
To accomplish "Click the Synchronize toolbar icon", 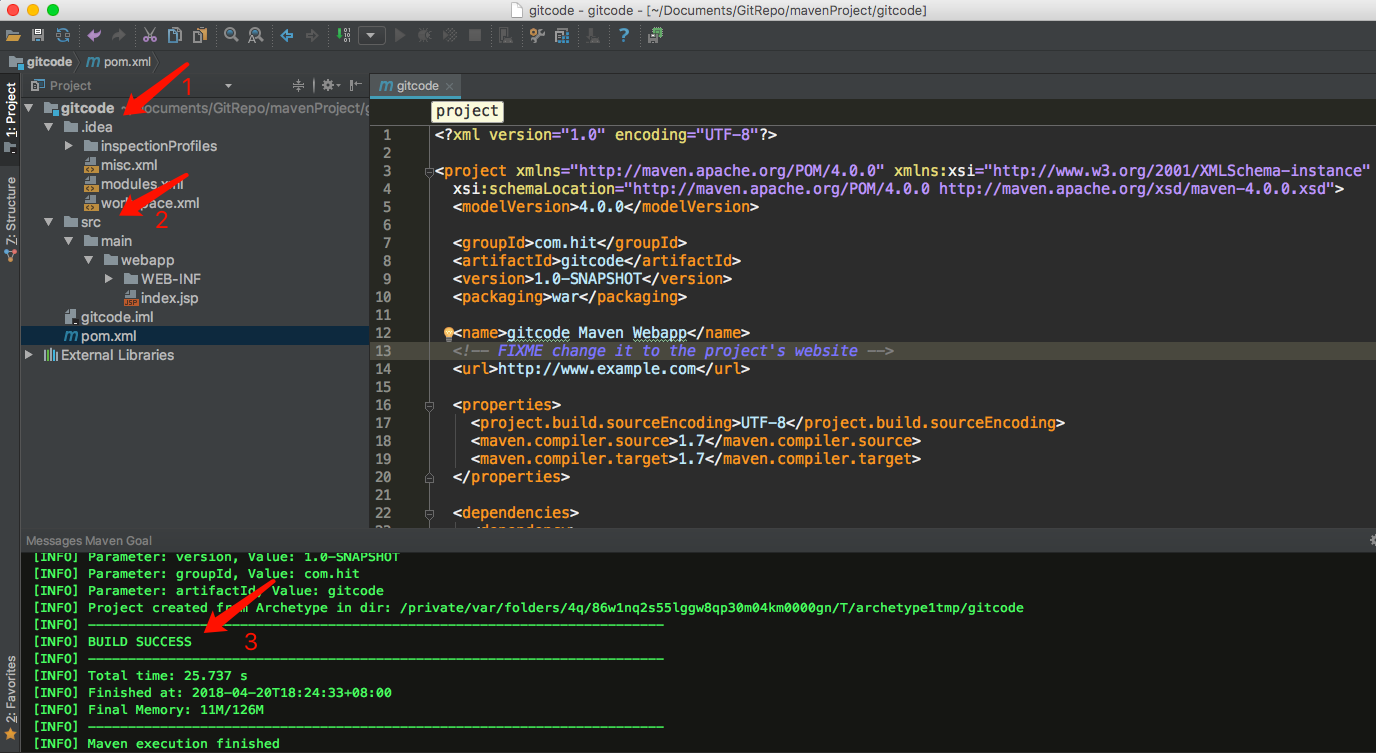I will click(63, 35).
